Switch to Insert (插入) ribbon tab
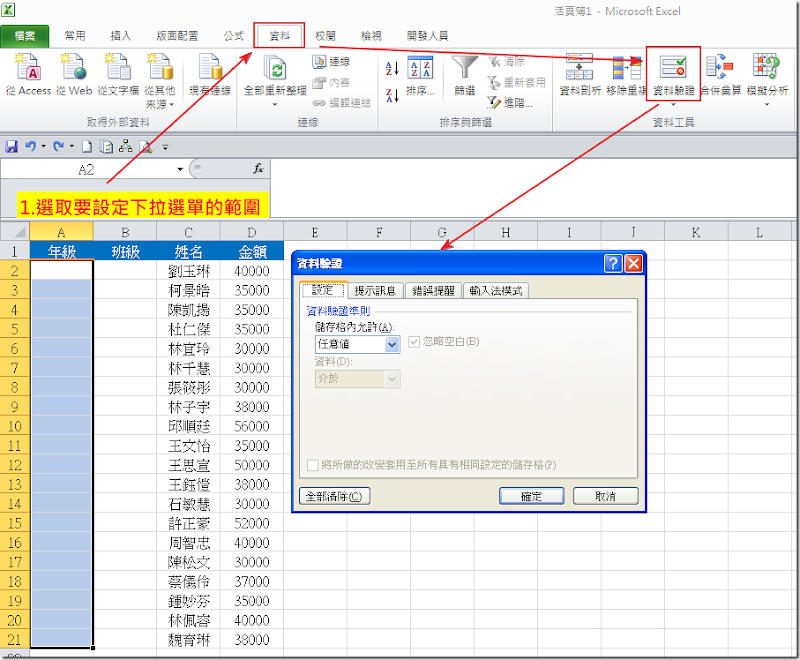 point(120,36)
